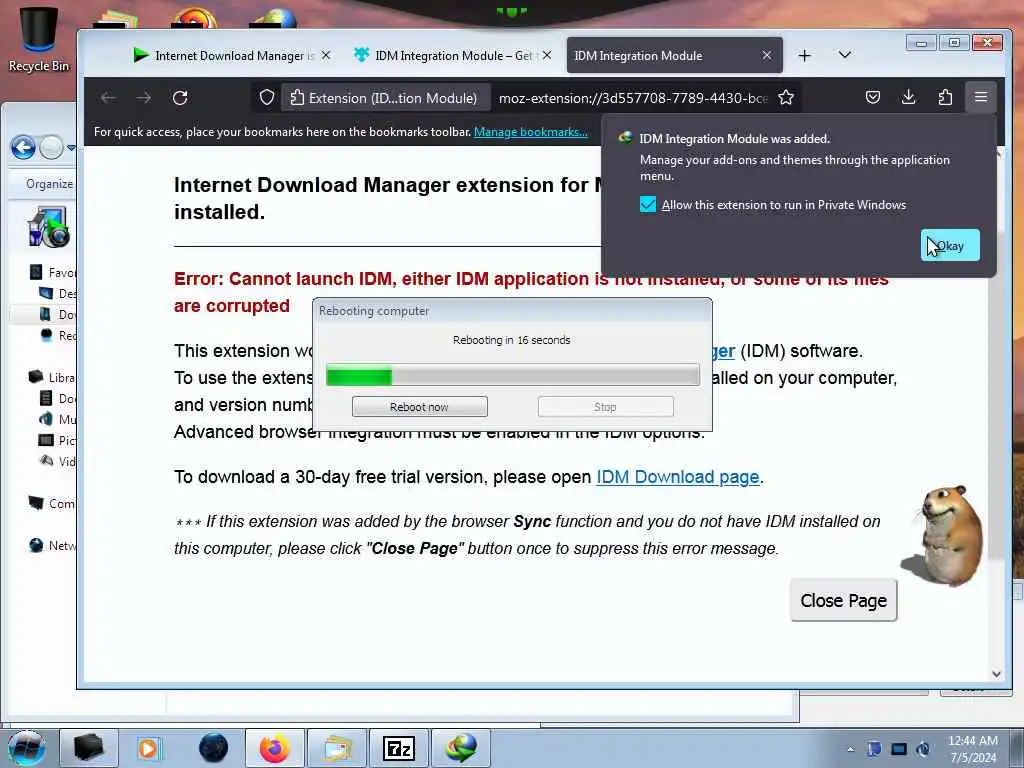The height and width of the screenshot is (768, 1024).
Task: Open the Firefox downloads panel
Action: 908,98
